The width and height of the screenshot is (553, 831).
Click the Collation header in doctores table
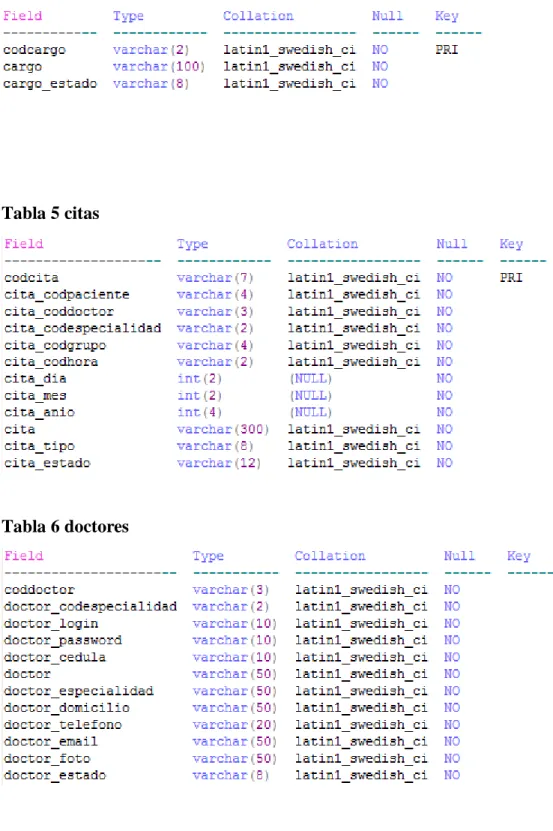(x=330, y=556)
